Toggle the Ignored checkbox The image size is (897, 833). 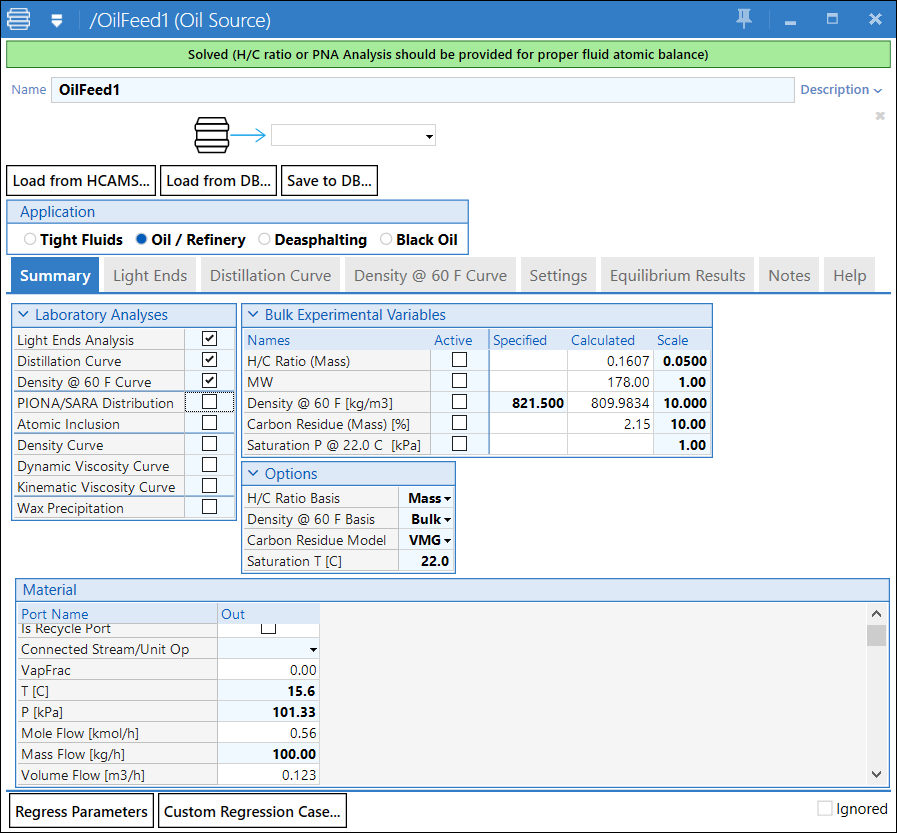tap(825, 809)
